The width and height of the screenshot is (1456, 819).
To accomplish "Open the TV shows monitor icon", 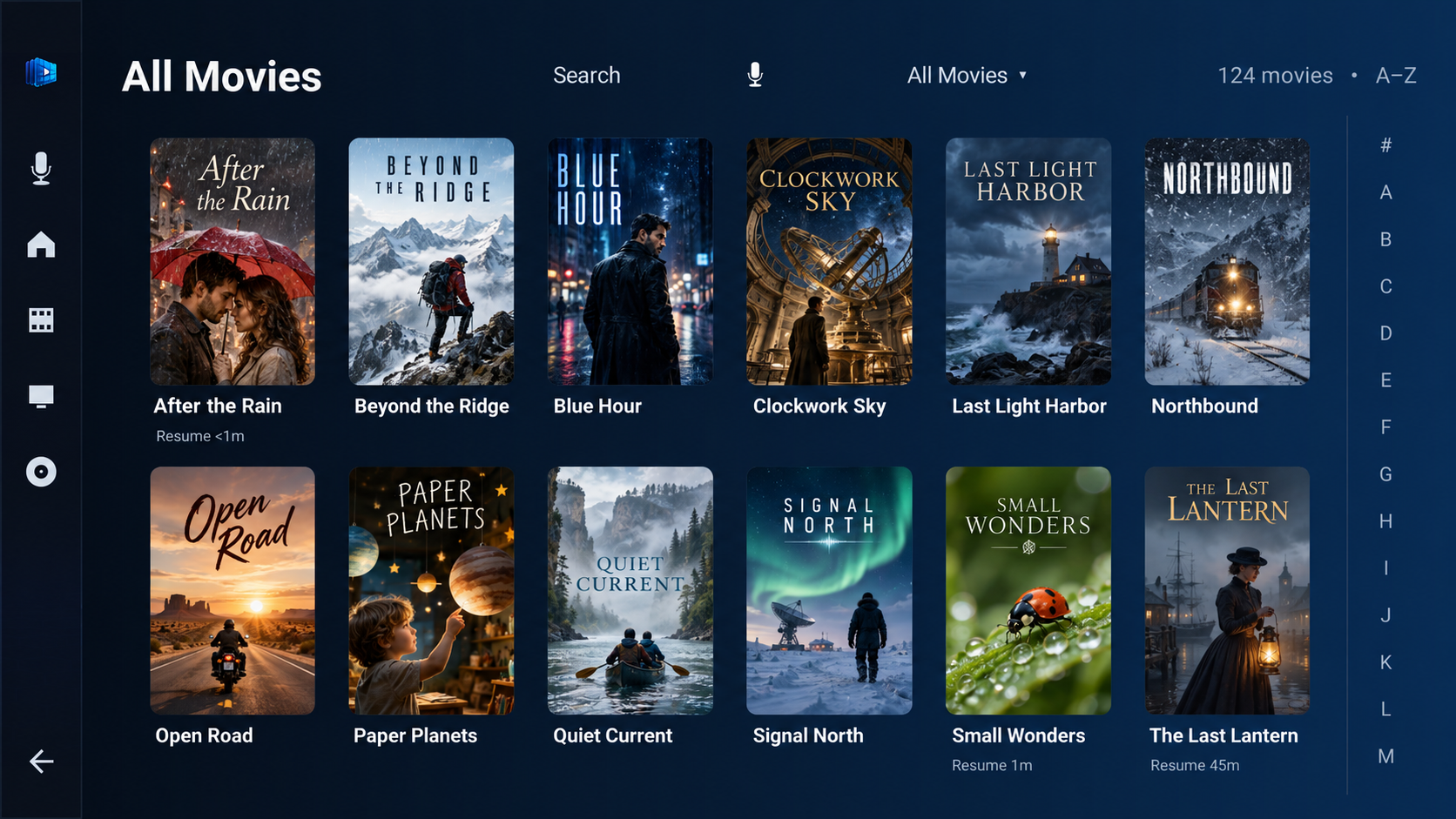I will 41,396.
